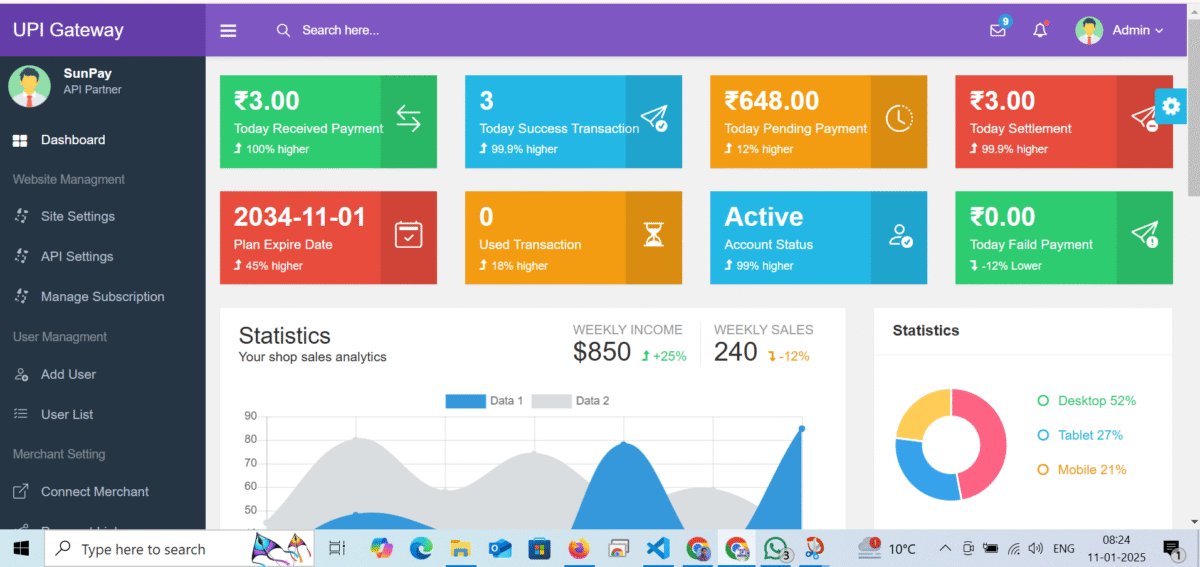The image size is (1200, 567).
Task: Click the paper plane icon on Today Settlement card
Action: point(1144,119)
